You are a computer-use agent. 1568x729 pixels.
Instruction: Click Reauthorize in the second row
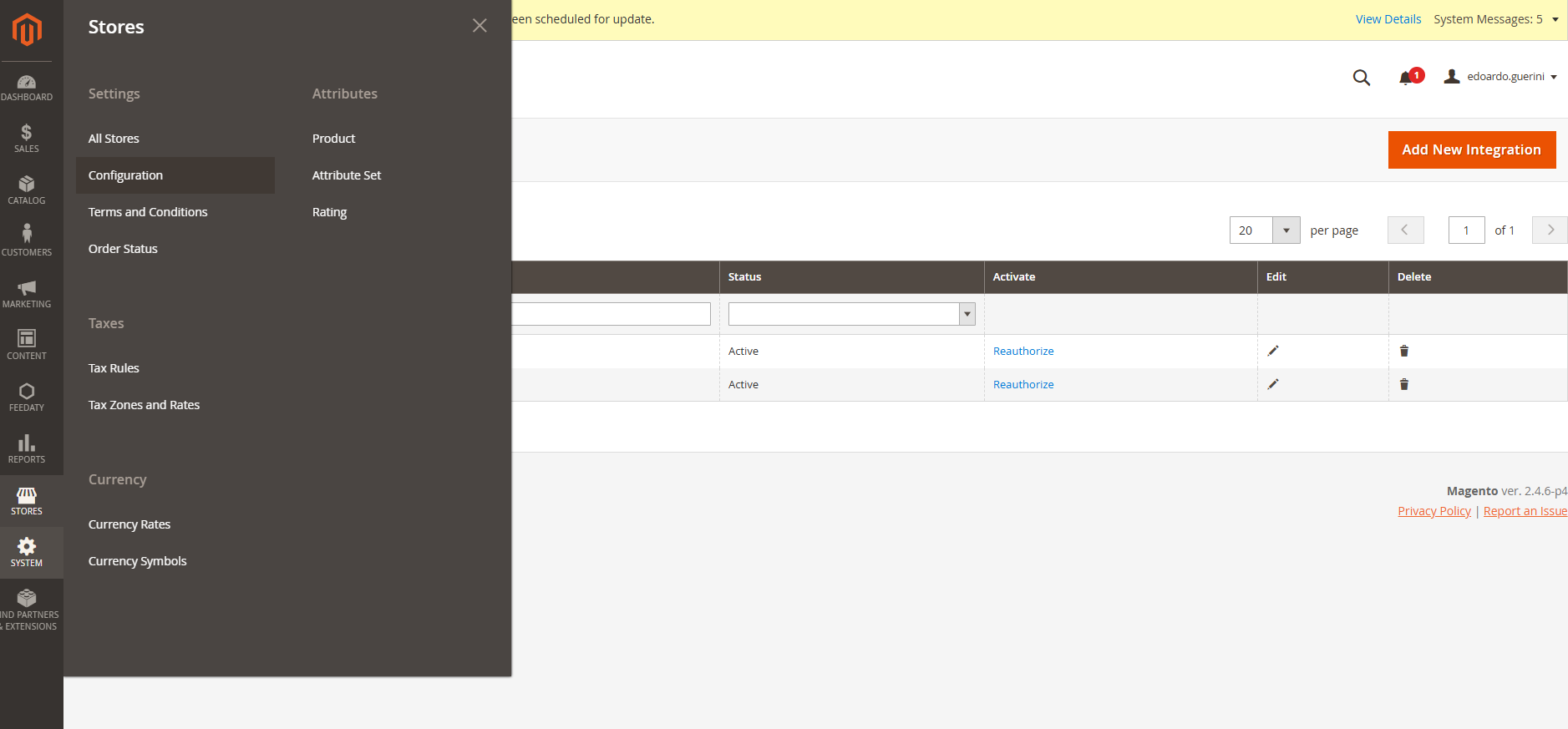point(1023,384)
